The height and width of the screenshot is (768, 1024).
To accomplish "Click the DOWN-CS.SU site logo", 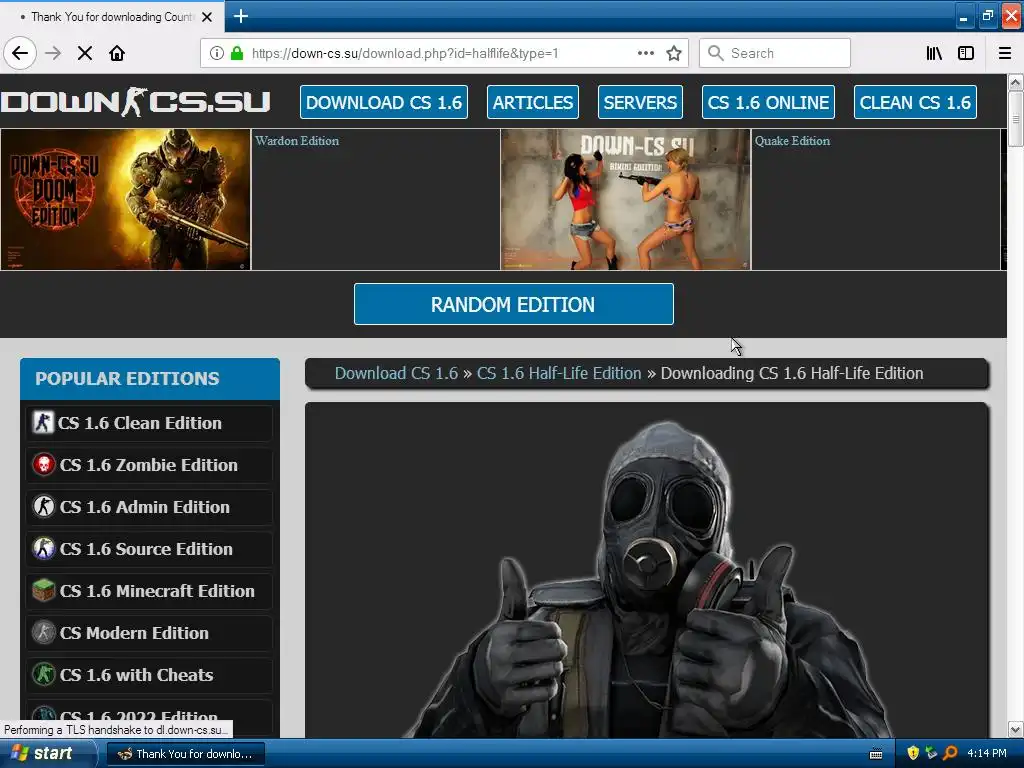I will point(136,102).
